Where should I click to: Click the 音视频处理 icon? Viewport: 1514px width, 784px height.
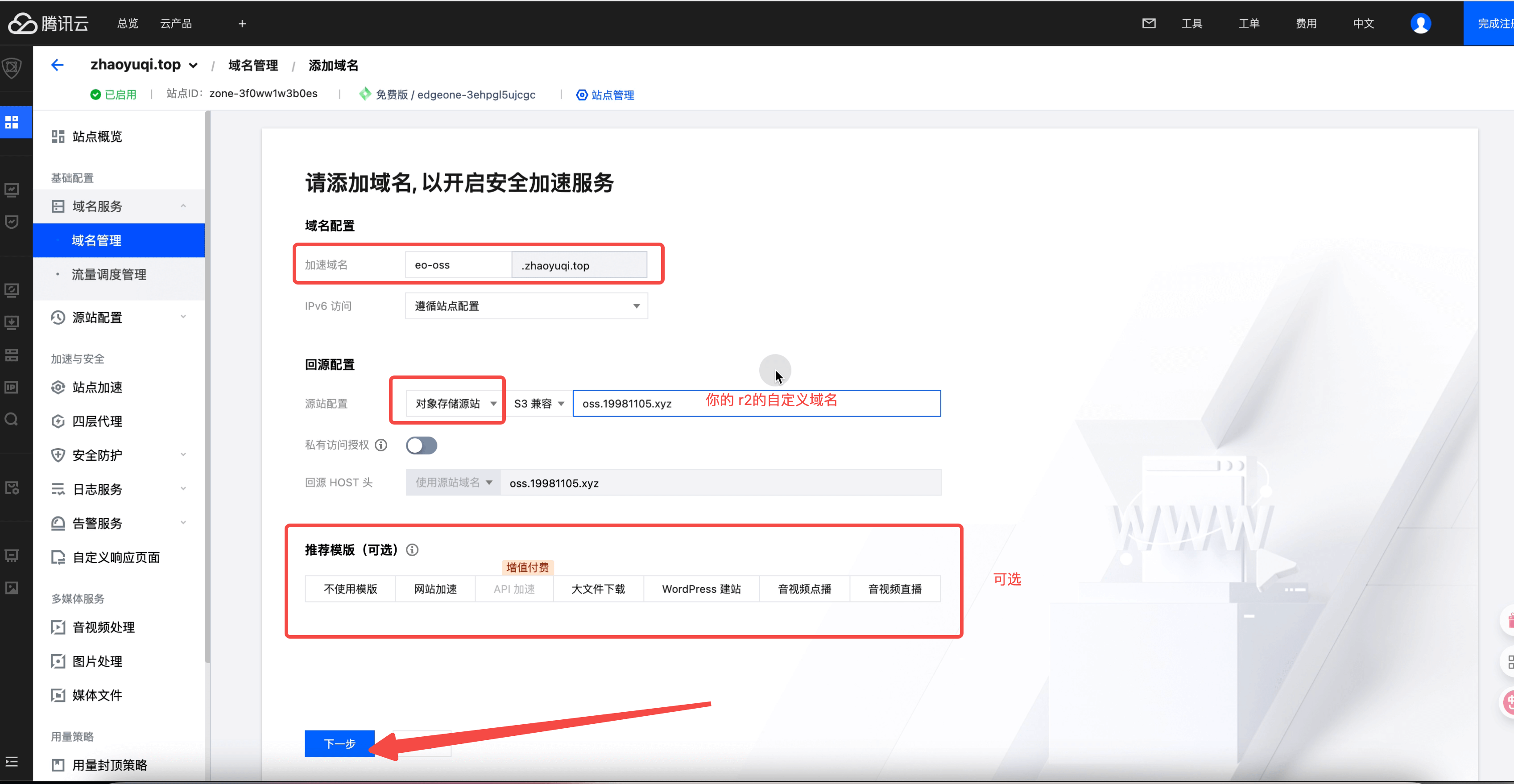click(x=58, y=627)
